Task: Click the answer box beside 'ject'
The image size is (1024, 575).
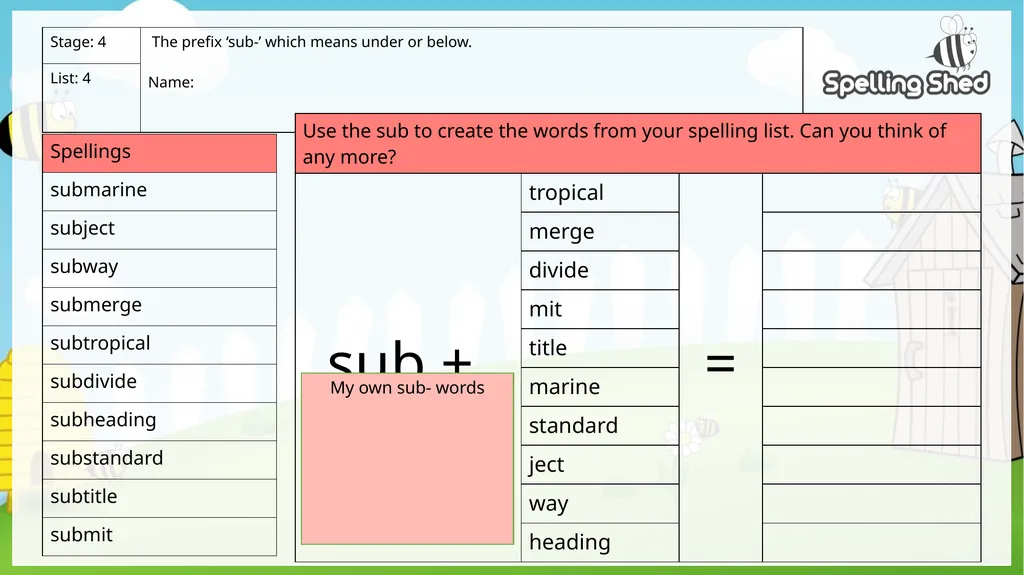Action: (x=871, y=465)
